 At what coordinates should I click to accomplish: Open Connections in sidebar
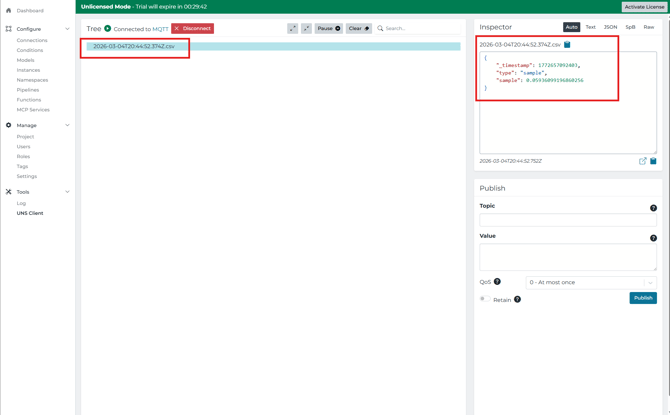(32, 40)
